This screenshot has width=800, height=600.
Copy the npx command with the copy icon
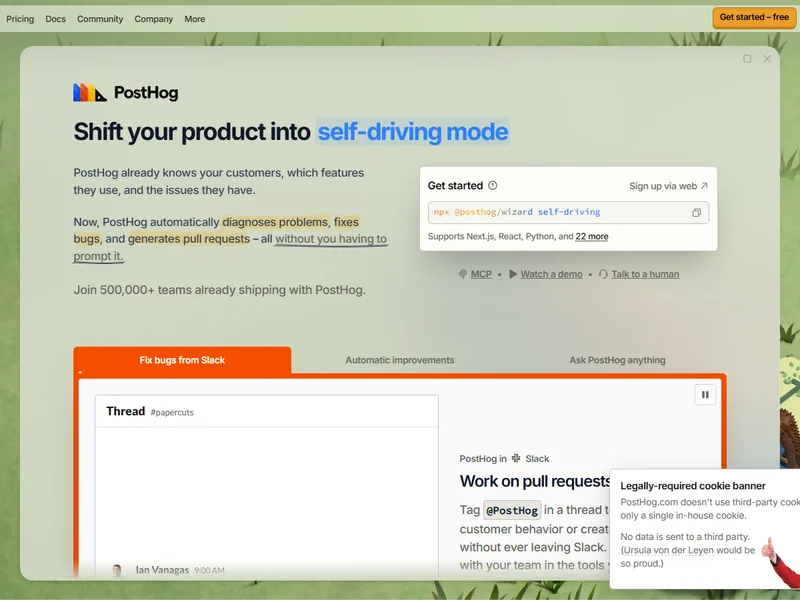(696, 213)
